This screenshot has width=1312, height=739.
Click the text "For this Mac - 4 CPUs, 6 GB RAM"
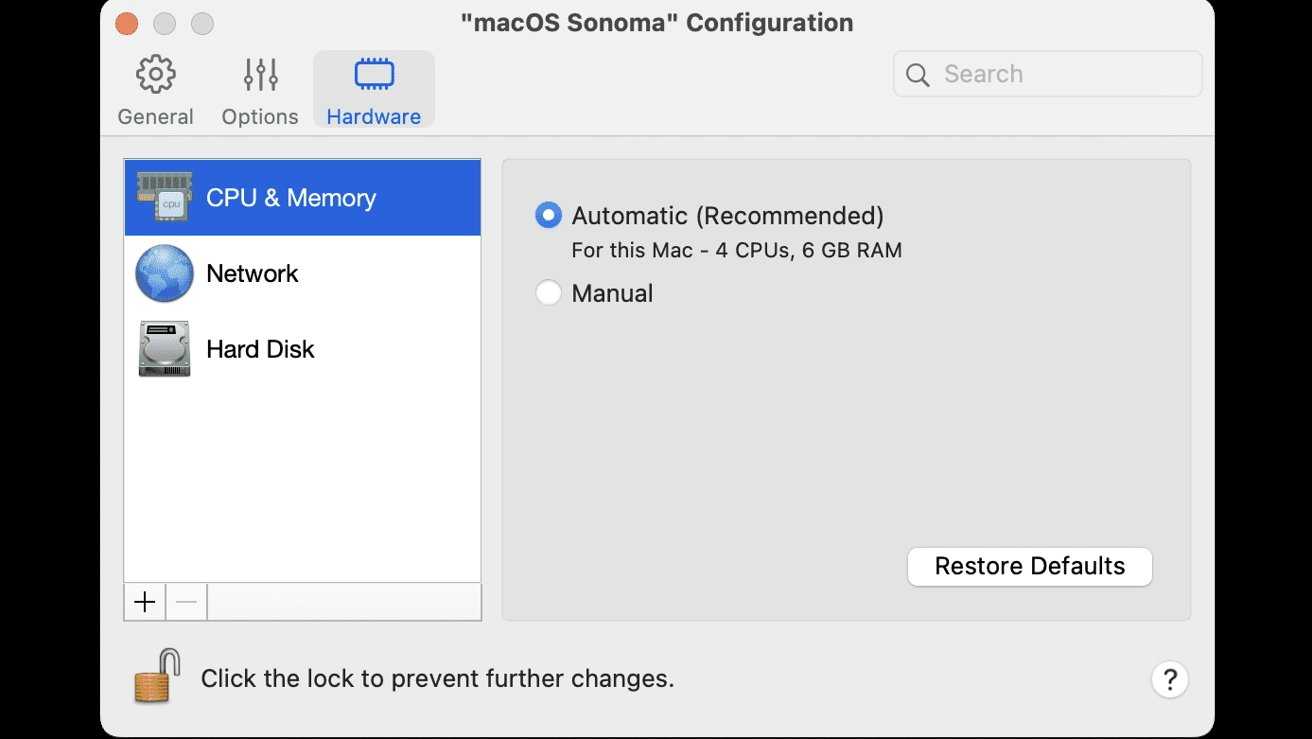pos(737,250)
